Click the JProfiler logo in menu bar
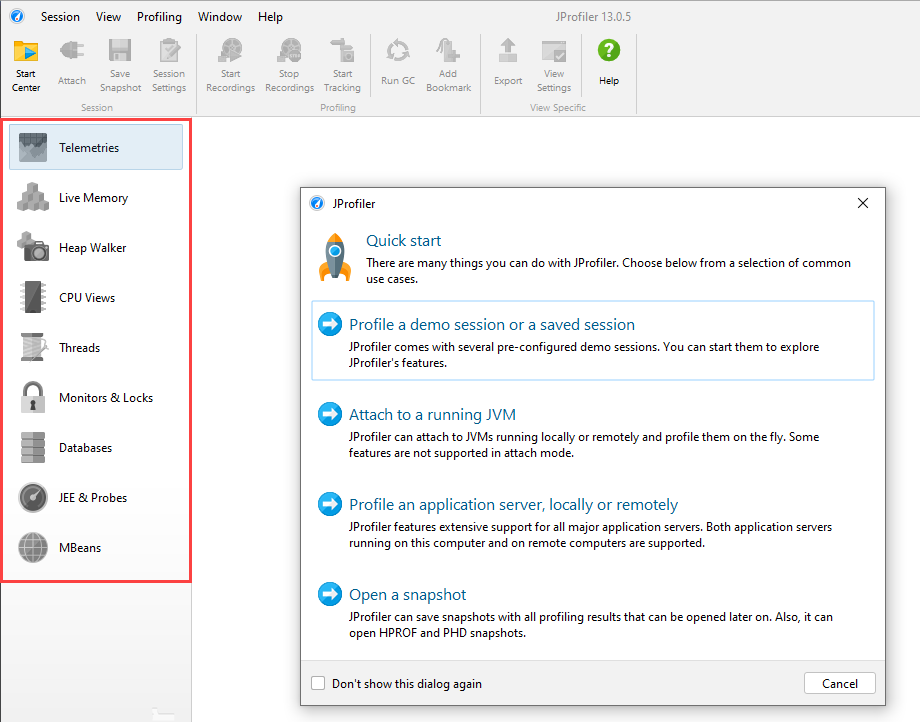920x722 pixels. [x=17, y=16]
